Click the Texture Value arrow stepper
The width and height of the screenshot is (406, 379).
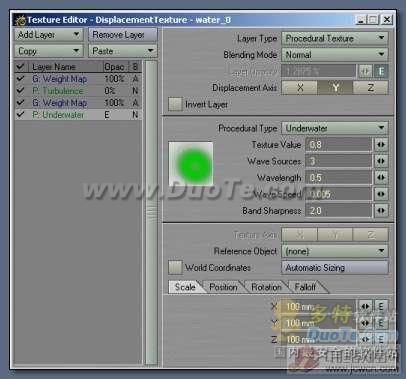pyautogui.click(x=381, y=145)
